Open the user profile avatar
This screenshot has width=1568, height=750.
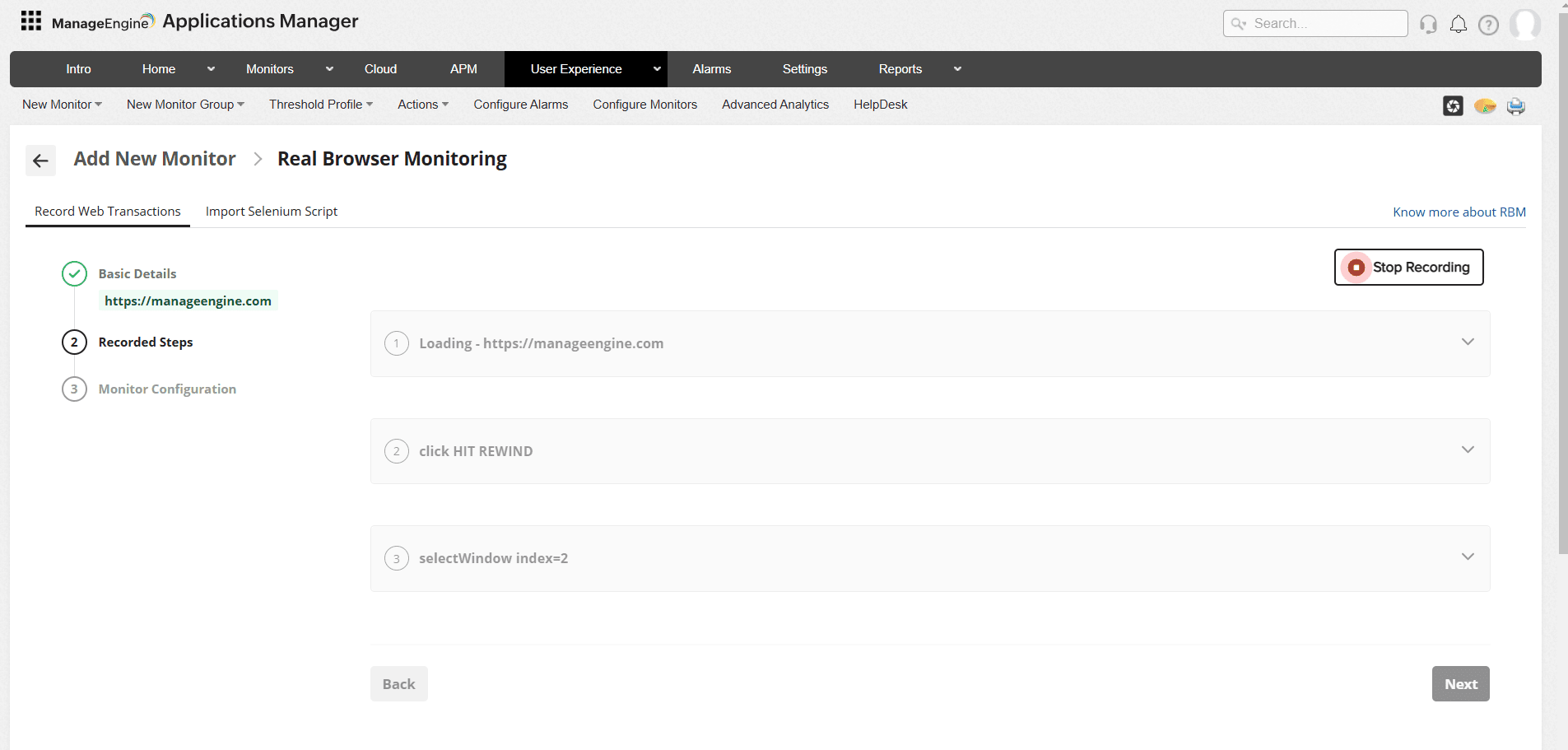pos(1525,24)
